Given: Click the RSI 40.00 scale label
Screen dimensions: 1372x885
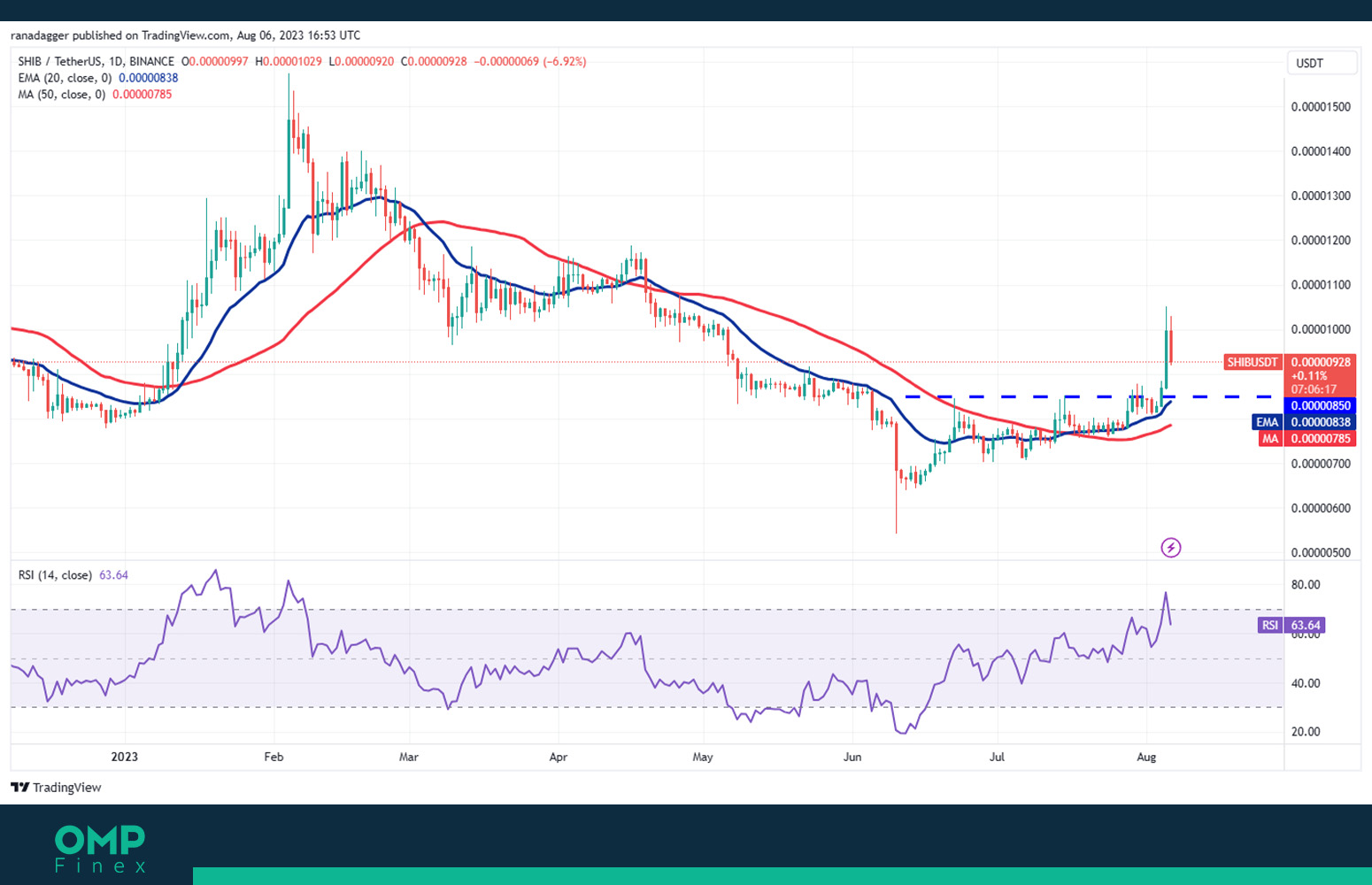Looking at the screenshot, I should point(1306,683).
